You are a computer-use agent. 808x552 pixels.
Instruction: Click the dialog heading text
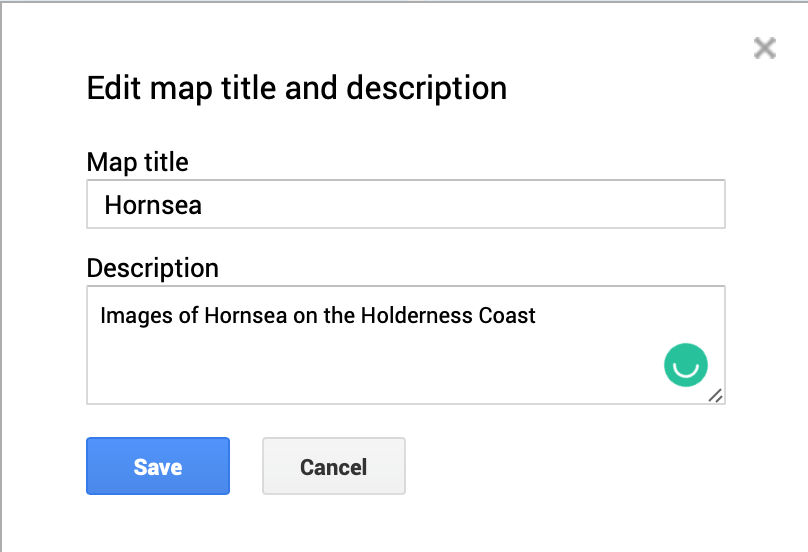296,88
